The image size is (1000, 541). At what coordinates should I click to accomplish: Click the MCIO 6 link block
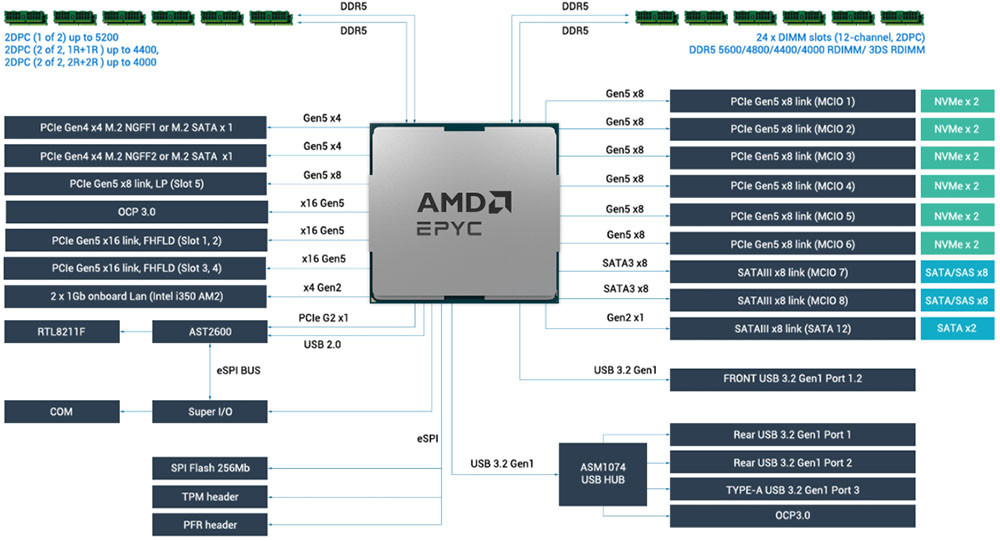[x=793, y=244]
